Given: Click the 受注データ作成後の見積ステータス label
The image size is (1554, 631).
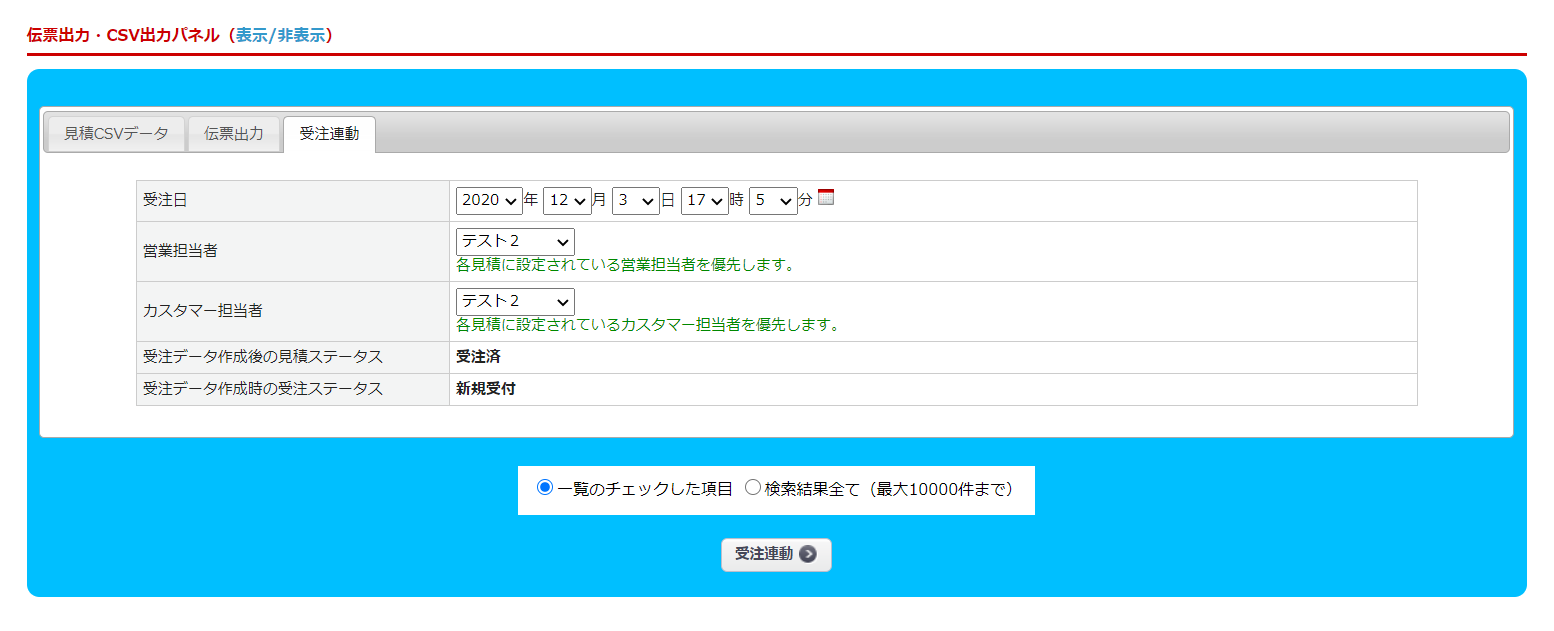Looking at the screenshot, I should (263, 357).
